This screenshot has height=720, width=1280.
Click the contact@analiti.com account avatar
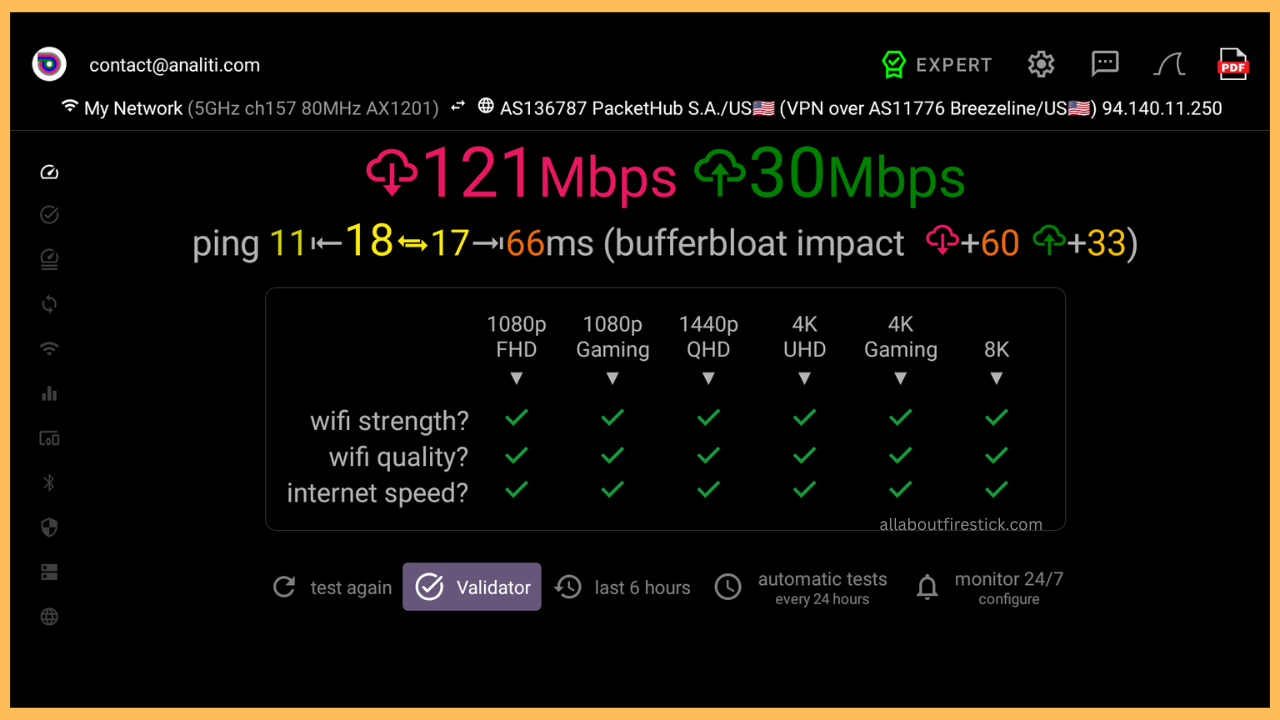coord(49,65)
